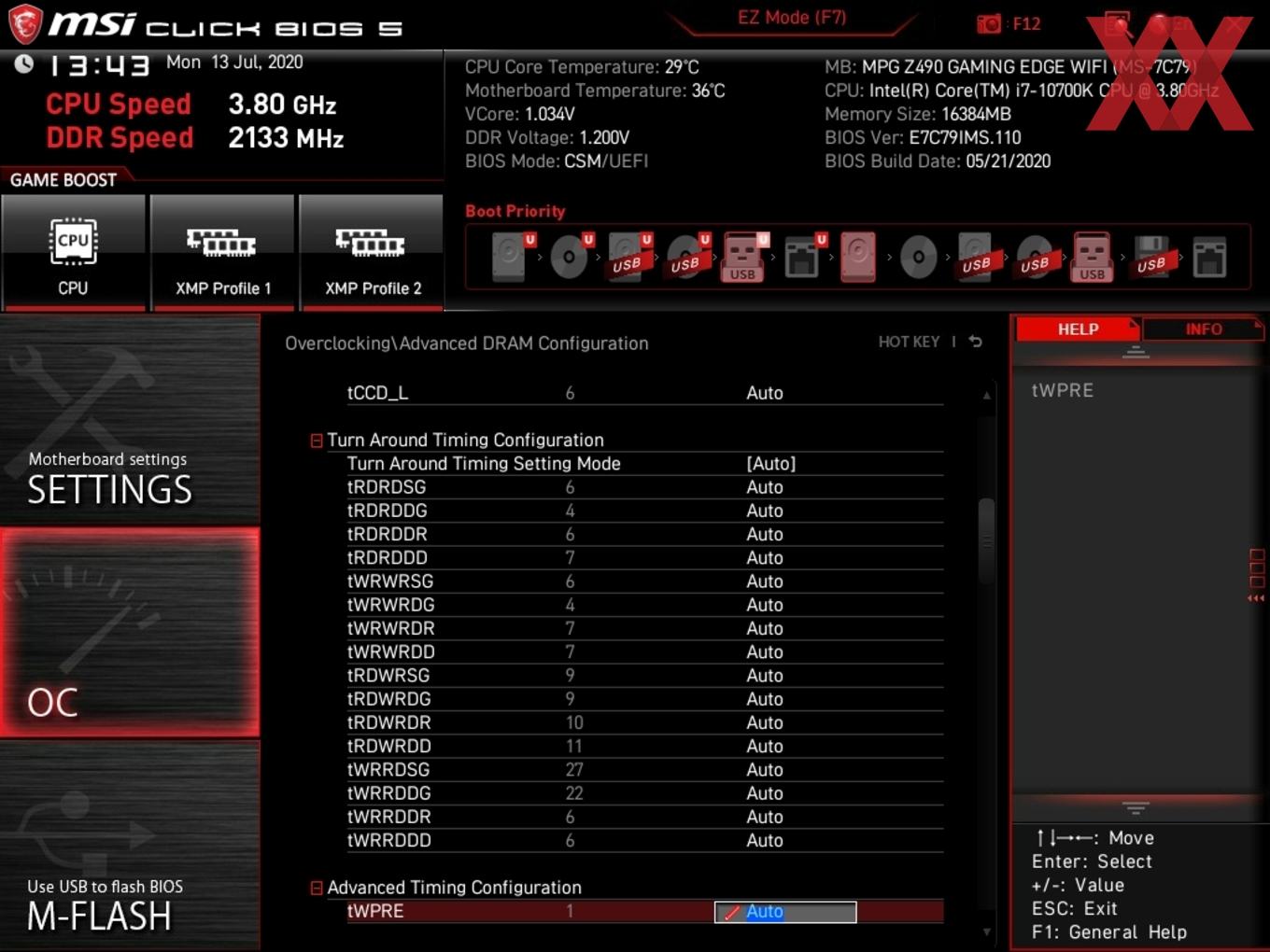This screenshot has width=1270, height=952.
Task: Click the screenshot camera icon beside F12
Action: coord(988,24)
